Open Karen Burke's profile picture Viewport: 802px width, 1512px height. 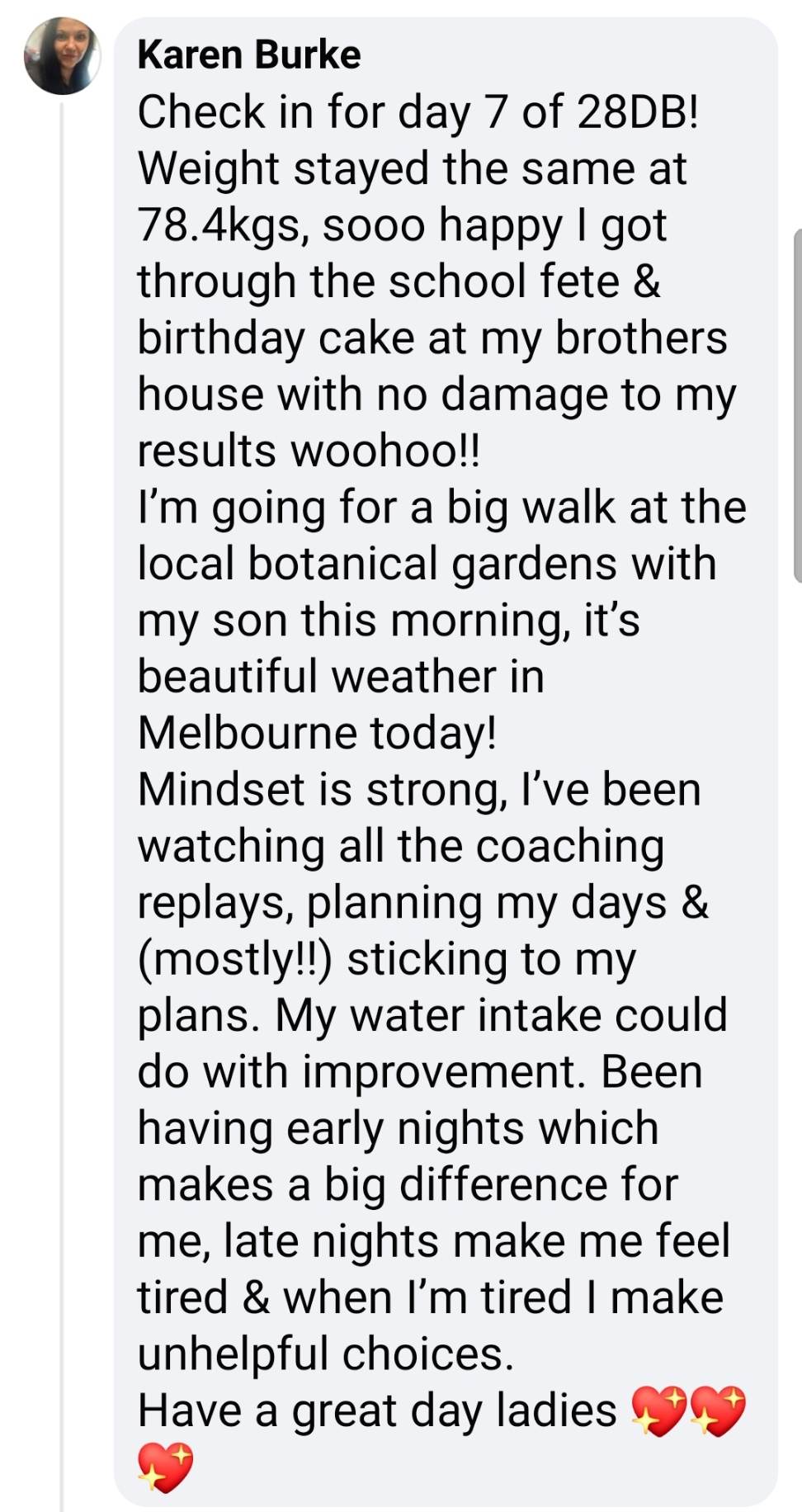[62, 55]
